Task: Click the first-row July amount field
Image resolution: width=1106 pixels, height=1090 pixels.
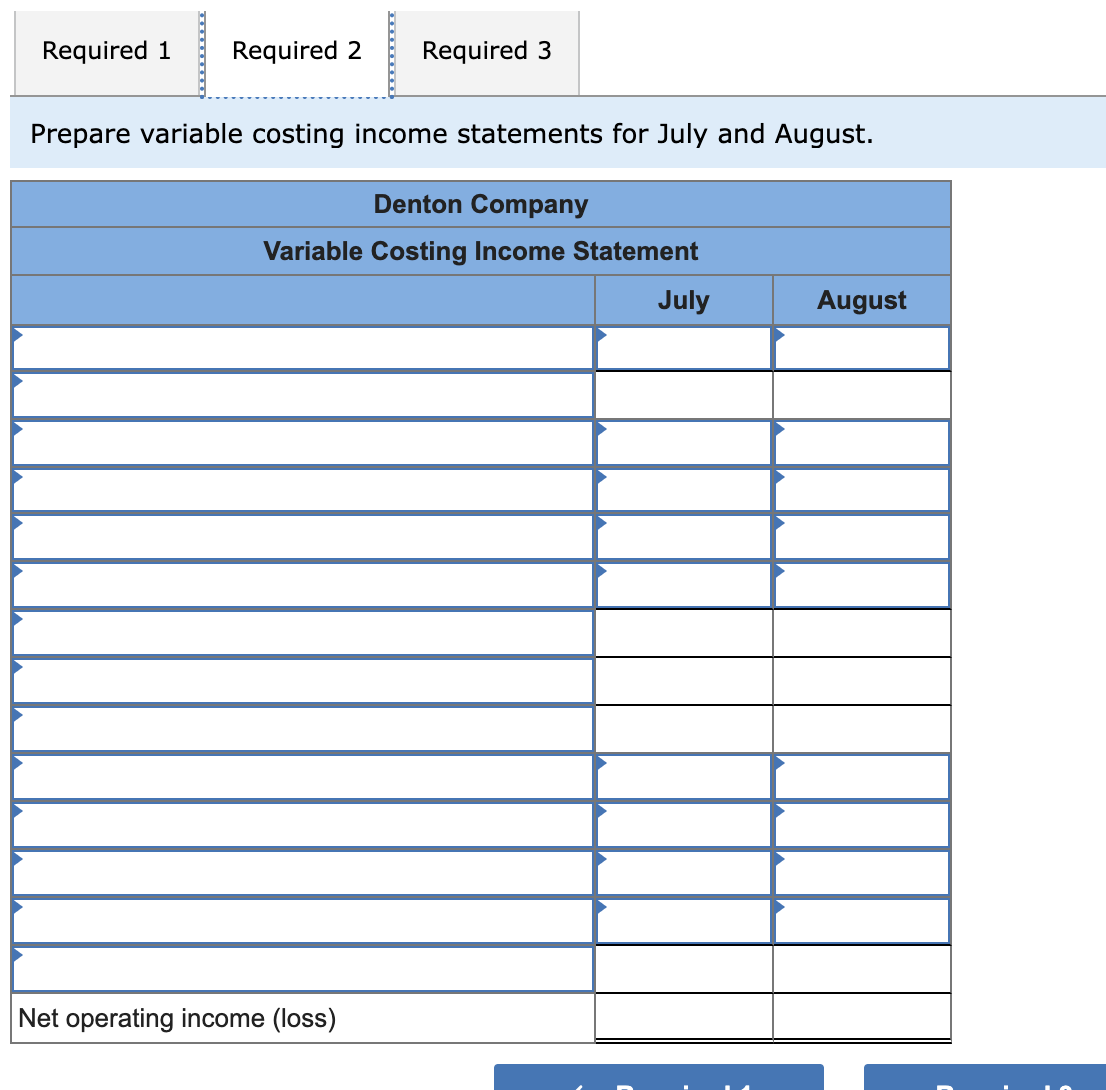Action: coord(683,348)
